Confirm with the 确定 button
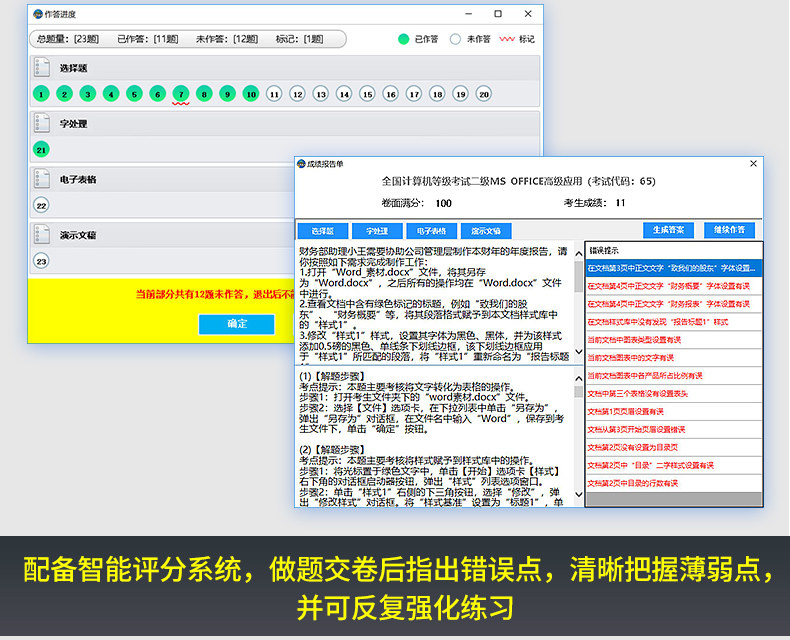This screenshot has height=640, width=790. 237,324
